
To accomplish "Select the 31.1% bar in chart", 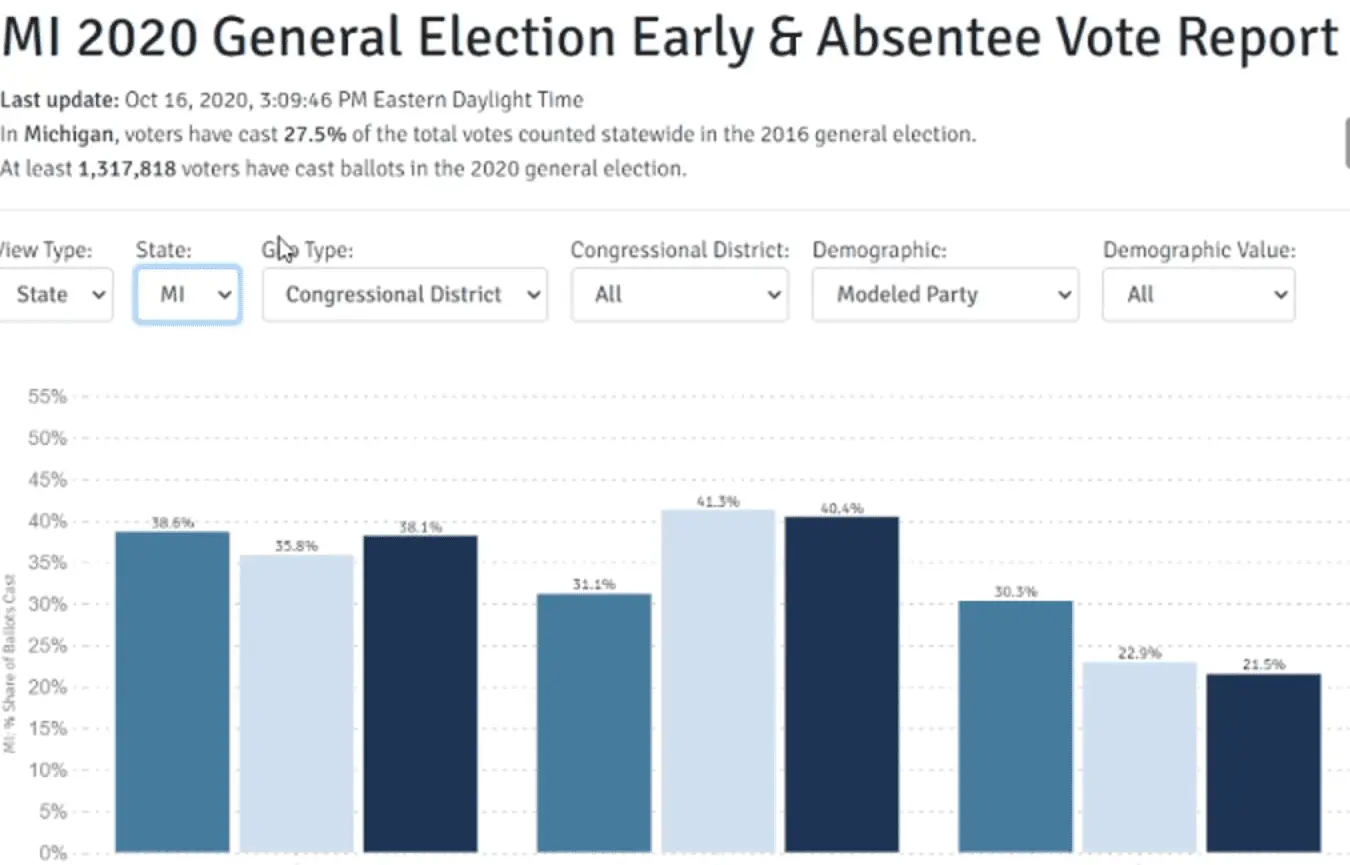I will click(x=594, y=720).
